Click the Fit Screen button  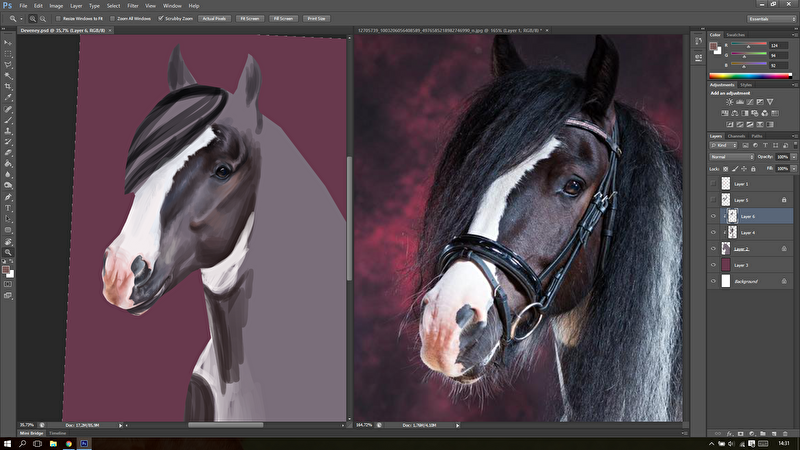pyautogui.click(x=248, y=18)
